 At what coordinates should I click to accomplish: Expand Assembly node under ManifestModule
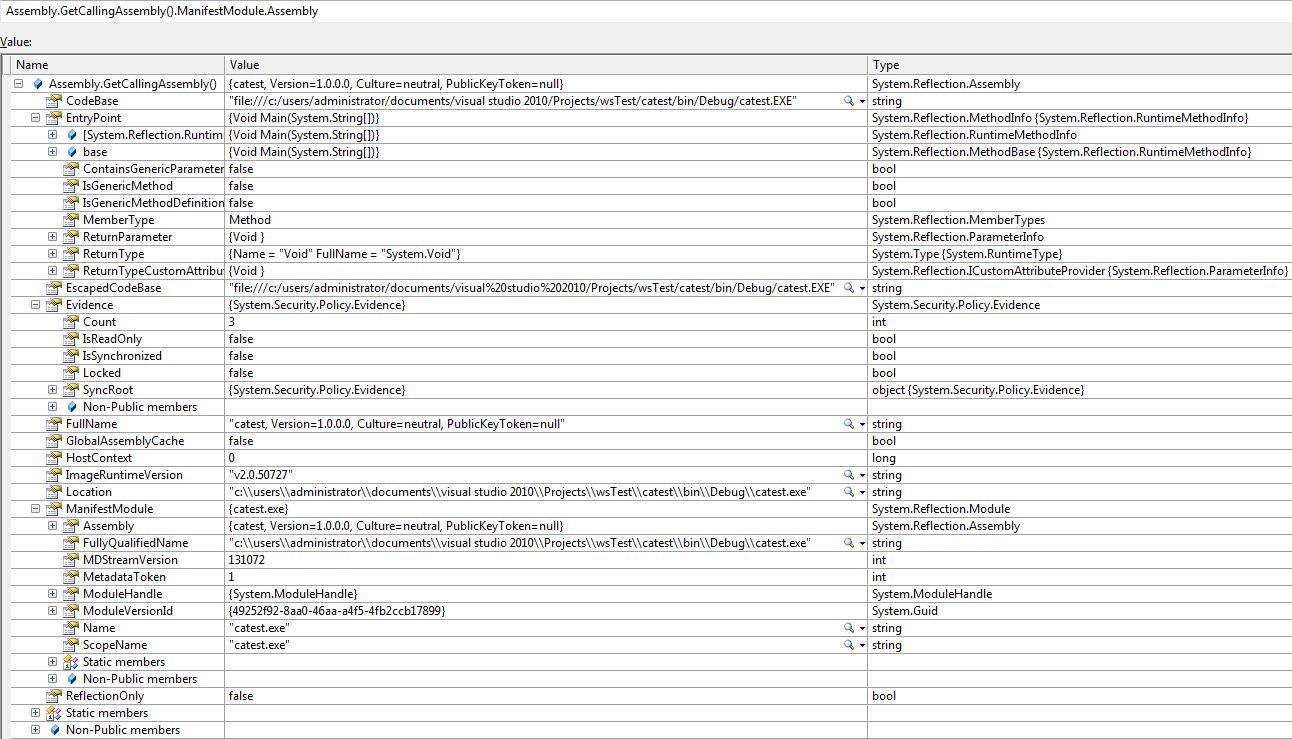click(x=53, y=526)
